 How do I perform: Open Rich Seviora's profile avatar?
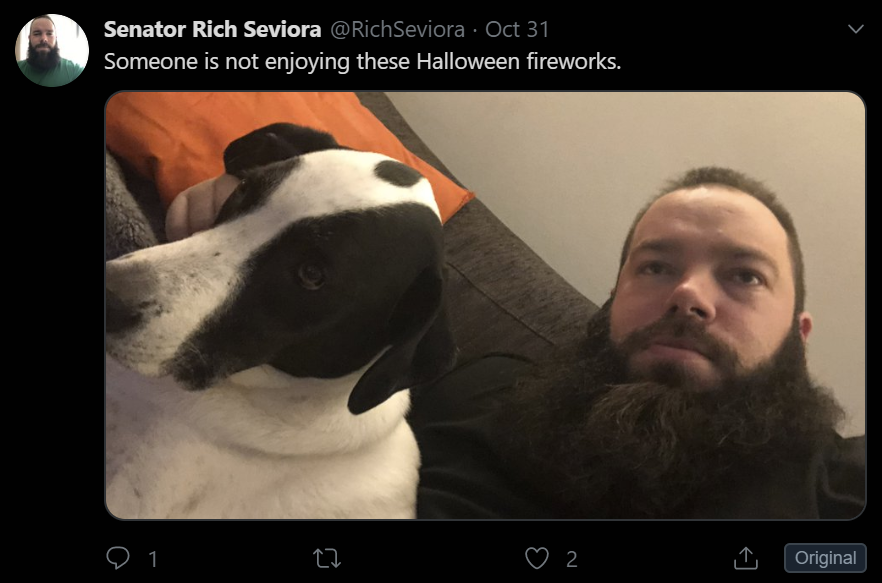pos(52,51)
